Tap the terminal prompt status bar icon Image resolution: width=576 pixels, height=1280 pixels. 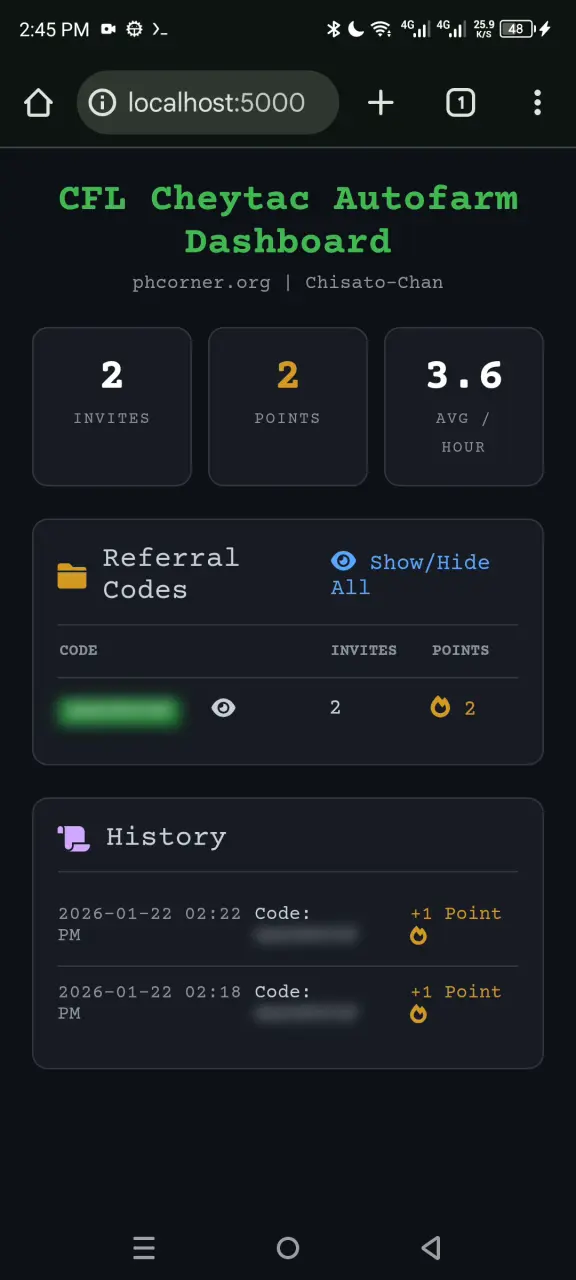(x=159, y=29)
